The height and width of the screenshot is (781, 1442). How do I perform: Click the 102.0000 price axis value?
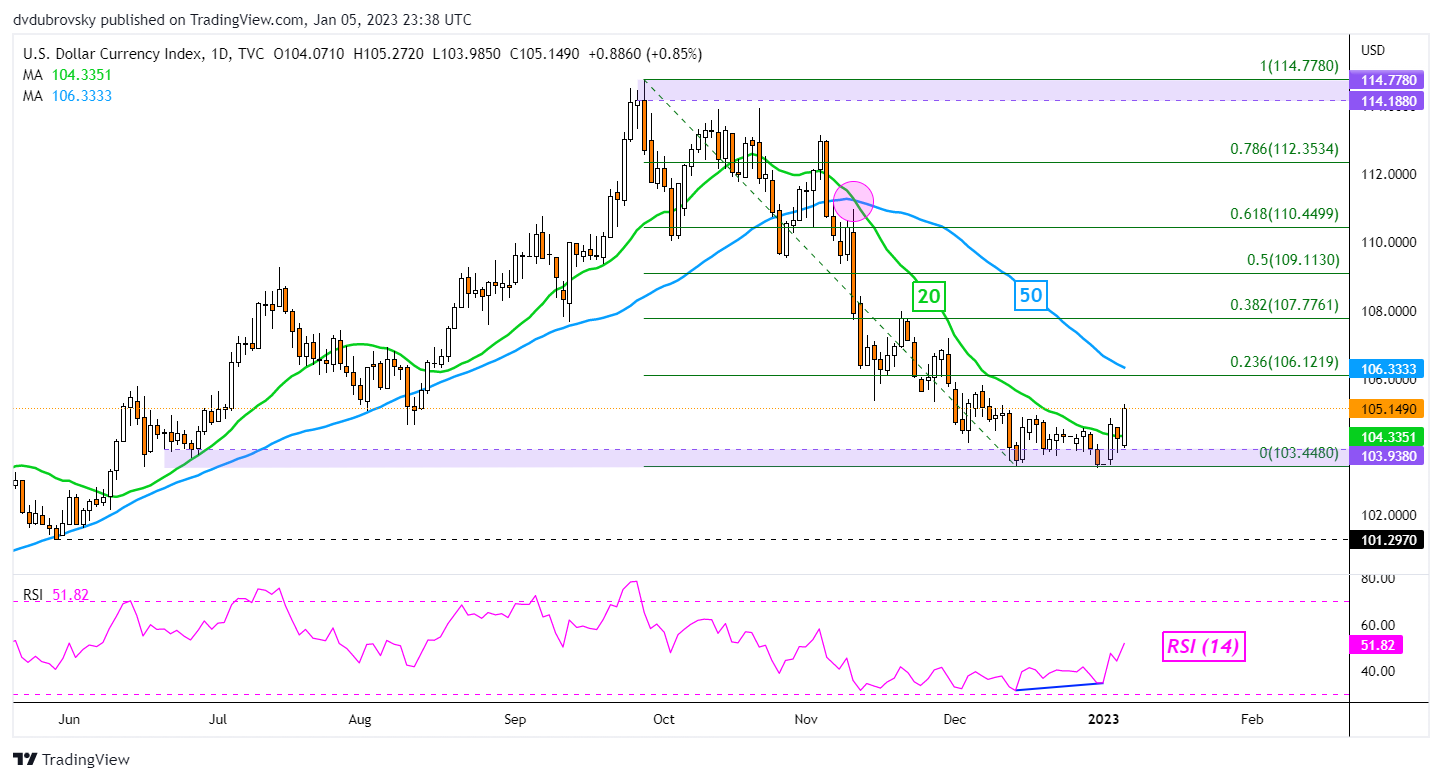click(x=1387, y=516)
